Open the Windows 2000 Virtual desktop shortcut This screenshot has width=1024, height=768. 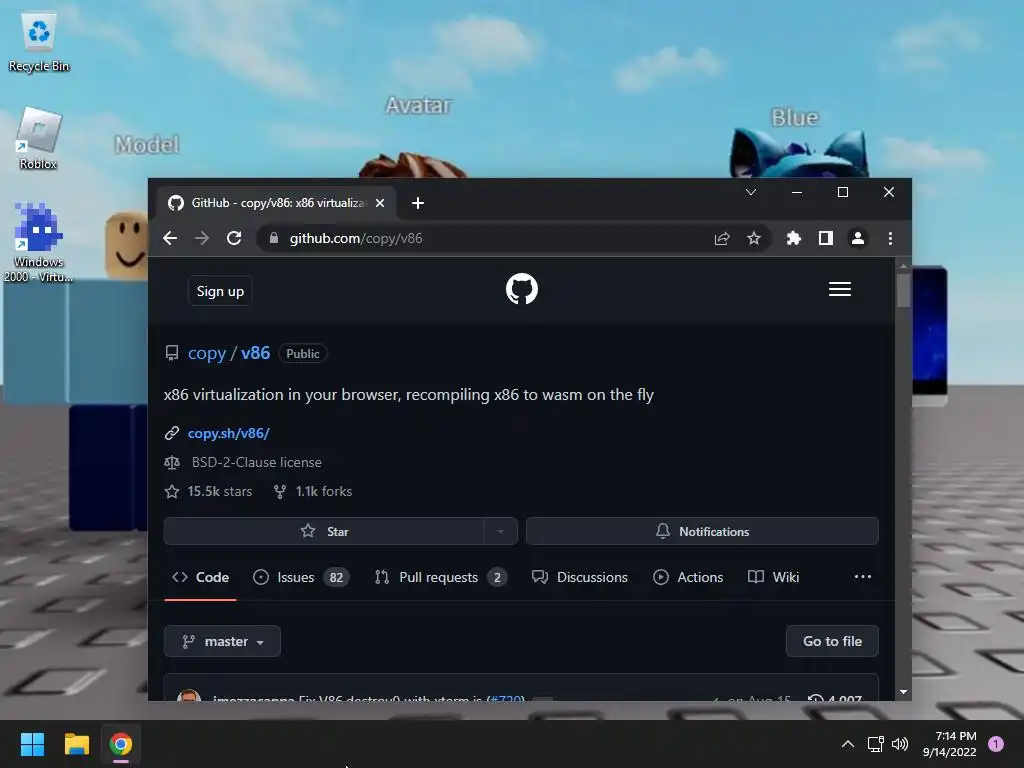click(38, 243)
